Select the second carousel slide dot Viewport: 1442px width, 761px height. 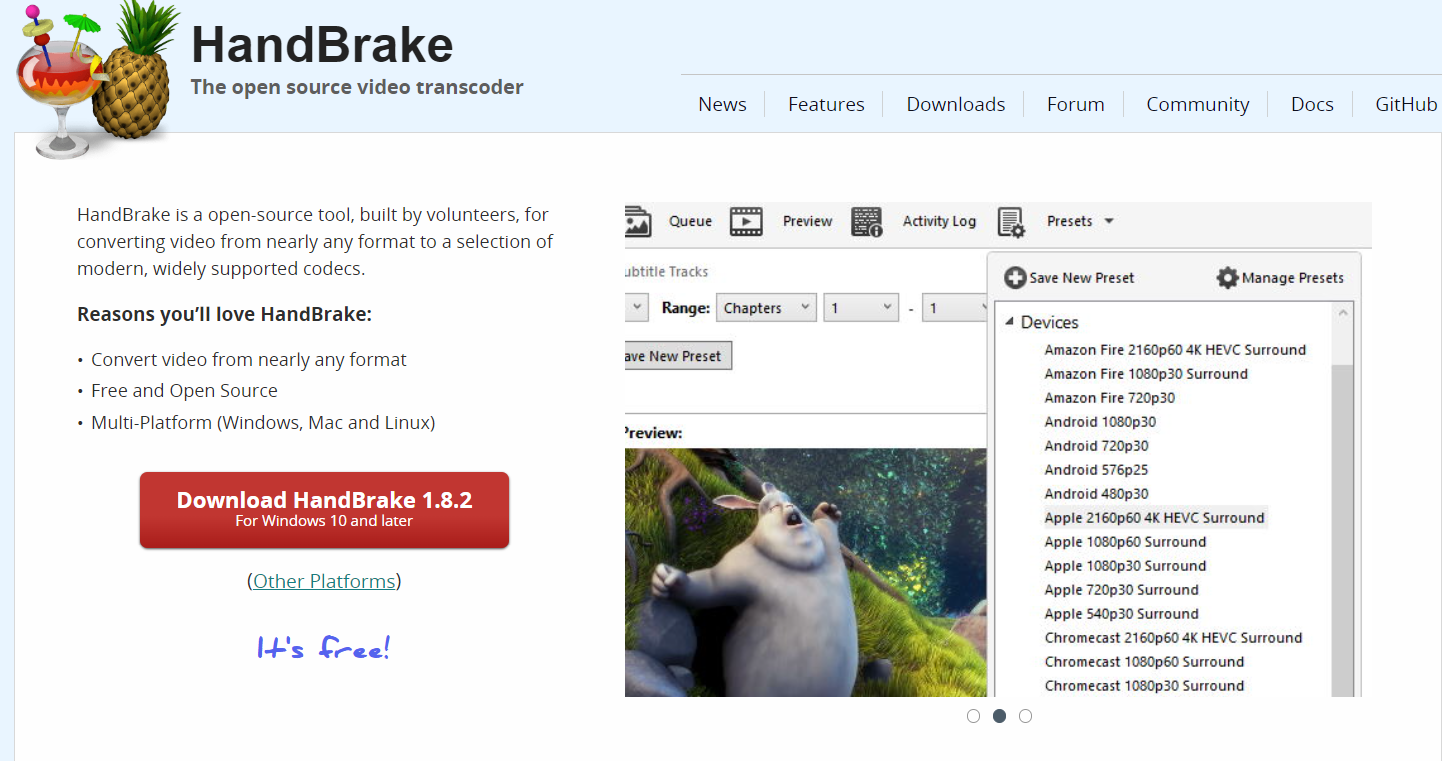point(999,716)
